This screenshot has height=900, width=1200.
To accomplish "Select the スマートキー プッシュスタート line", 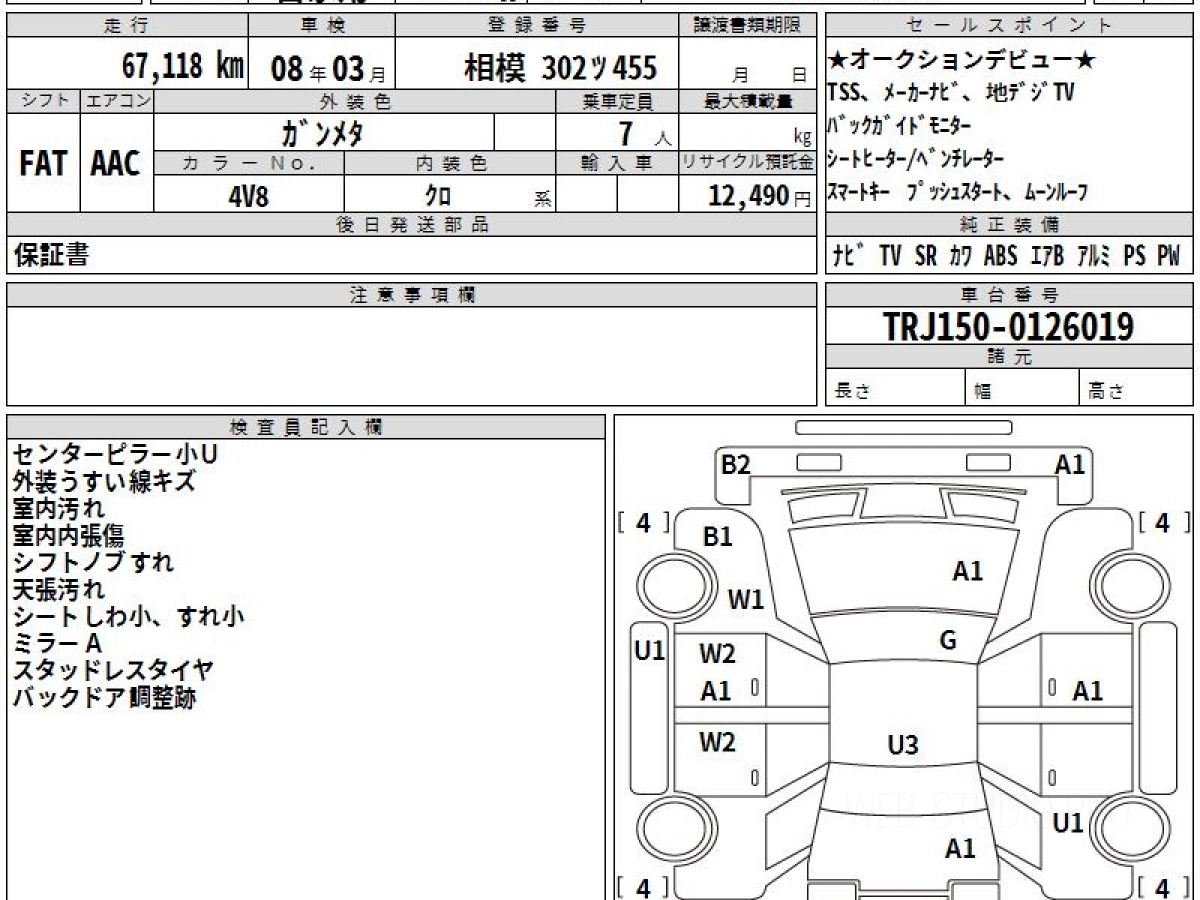I will click(x=957, y=192).
